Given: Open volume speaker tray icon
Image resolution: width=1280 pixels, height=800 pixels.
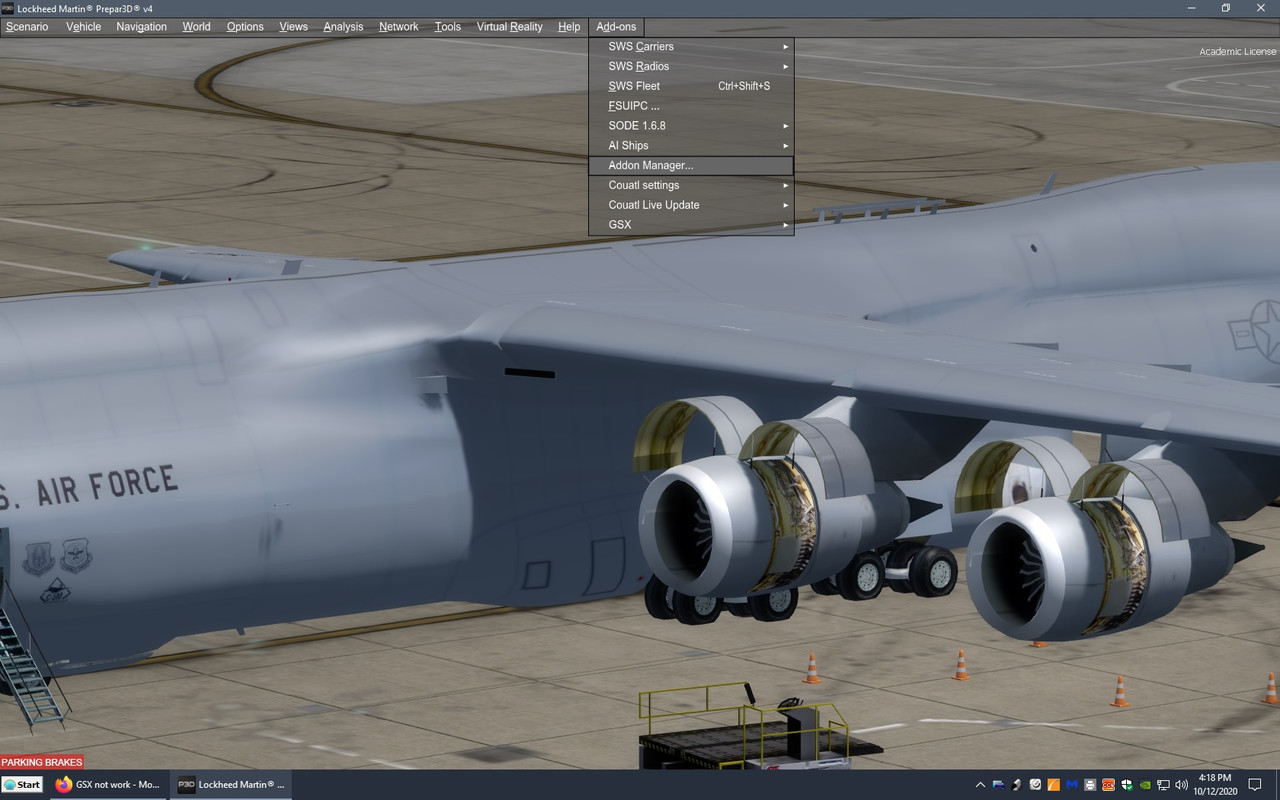Looking at the screenshot, I should point(1182,785).
